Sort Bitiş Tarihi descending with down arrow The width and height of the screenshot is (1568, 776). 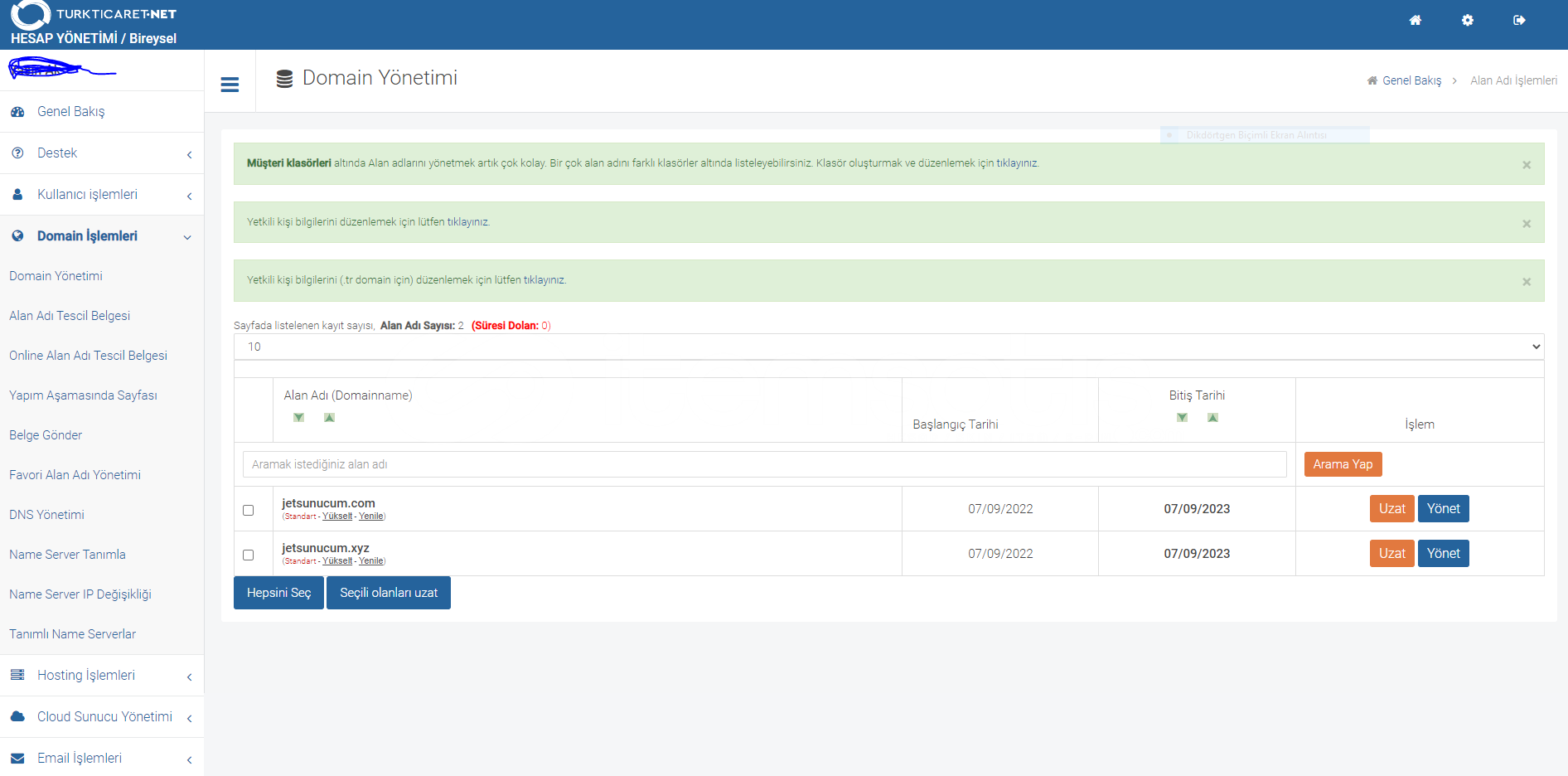(1182, 417)
